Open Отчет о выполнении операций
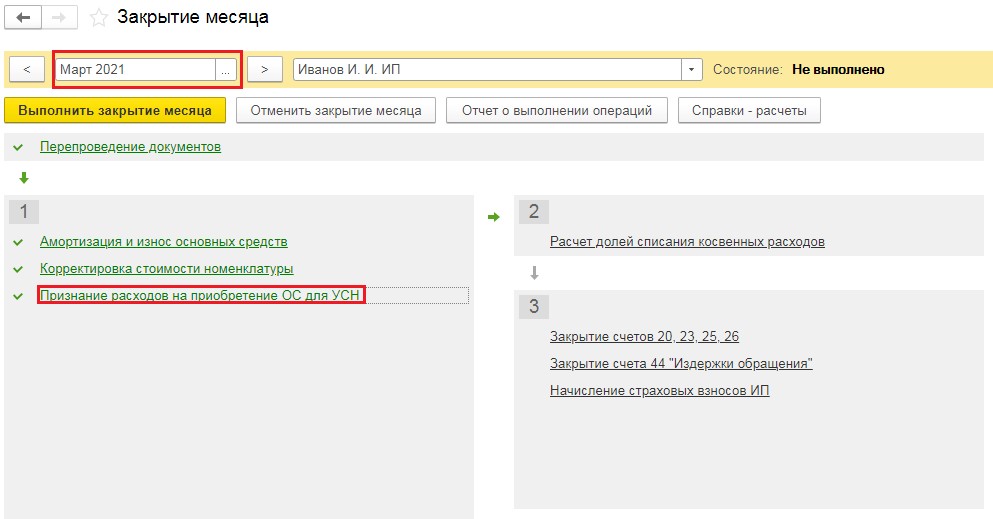 click(557, 110)
